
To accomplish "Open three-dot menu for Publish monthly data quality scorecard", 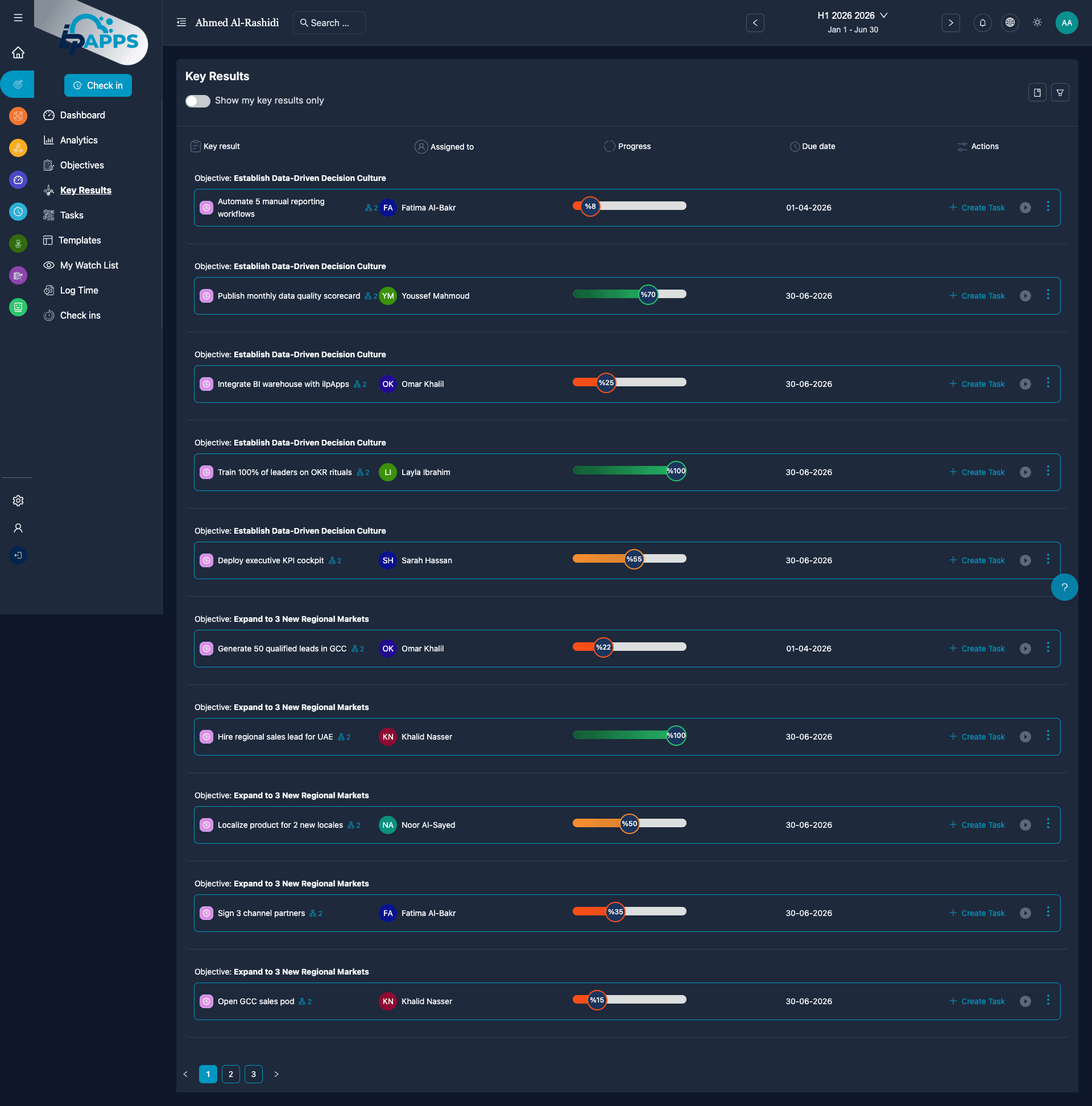I will click(1048, 295).
